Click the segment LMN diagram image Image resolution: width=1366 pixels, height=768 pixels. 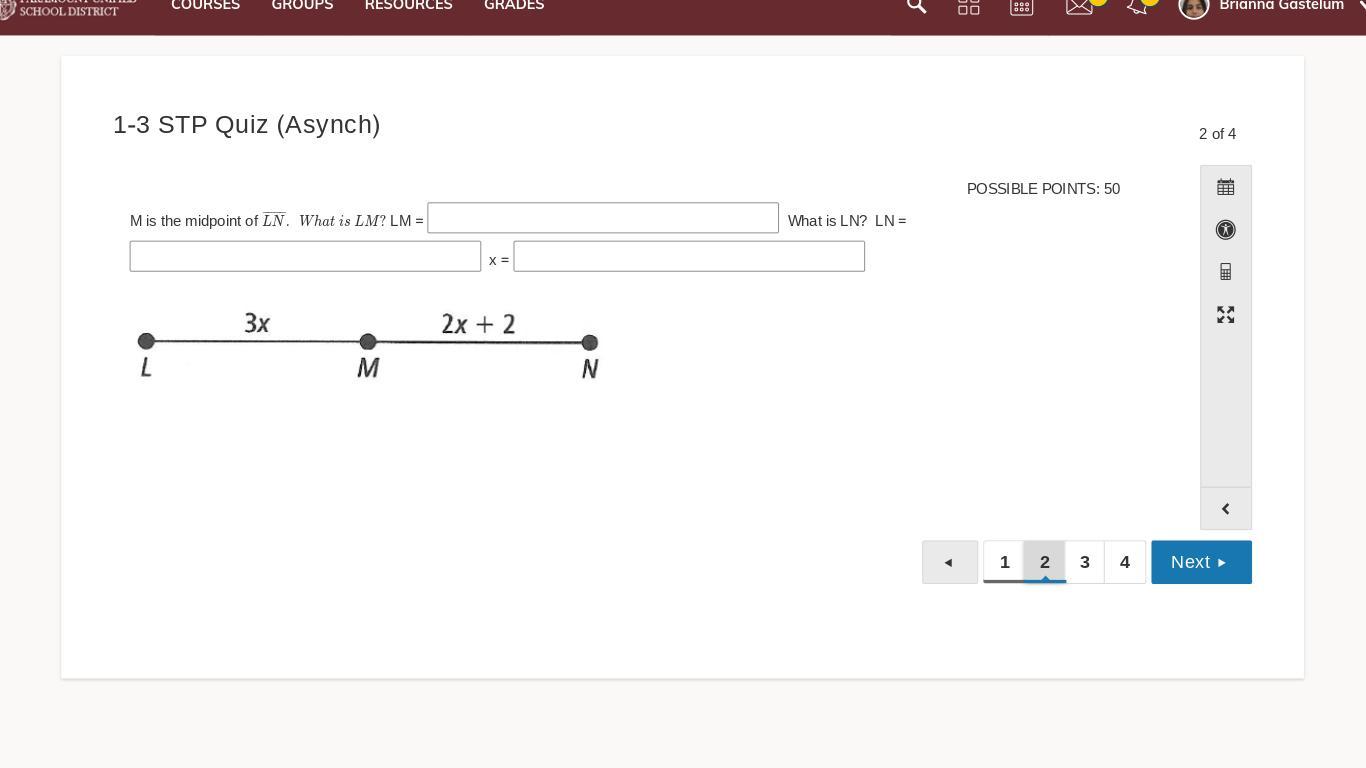click(368, 346)
